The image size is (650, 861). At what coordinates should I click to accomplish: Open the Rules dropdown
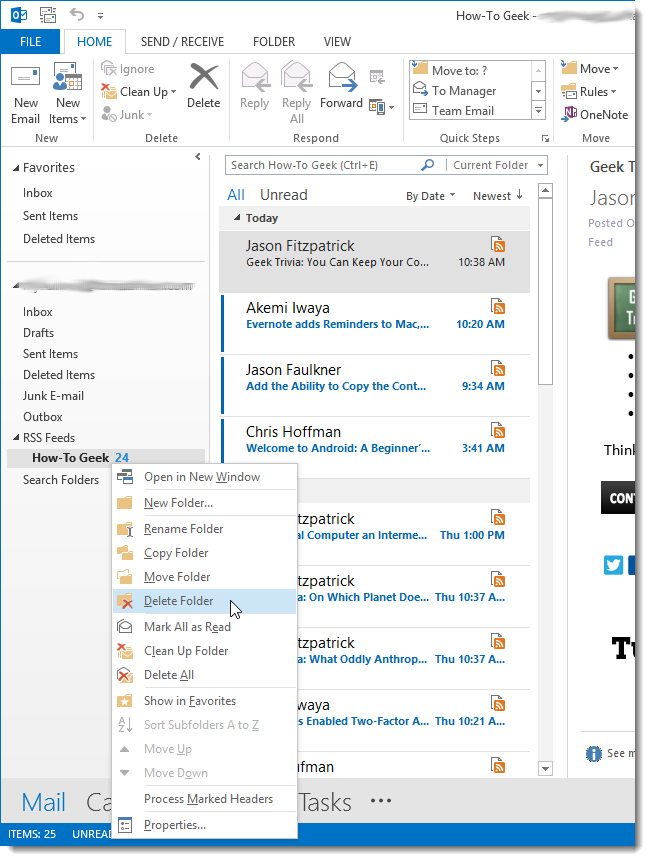(x=613, y=92)
